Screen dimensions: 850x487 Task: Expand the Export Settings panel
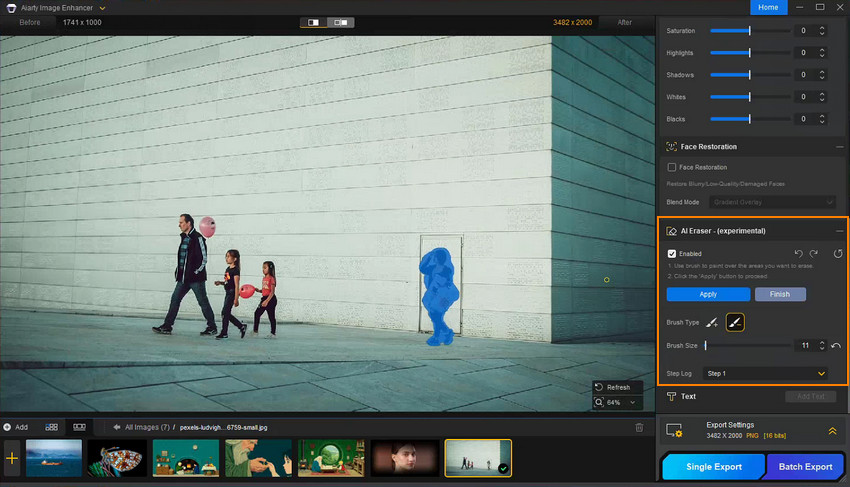coord(832,430)
